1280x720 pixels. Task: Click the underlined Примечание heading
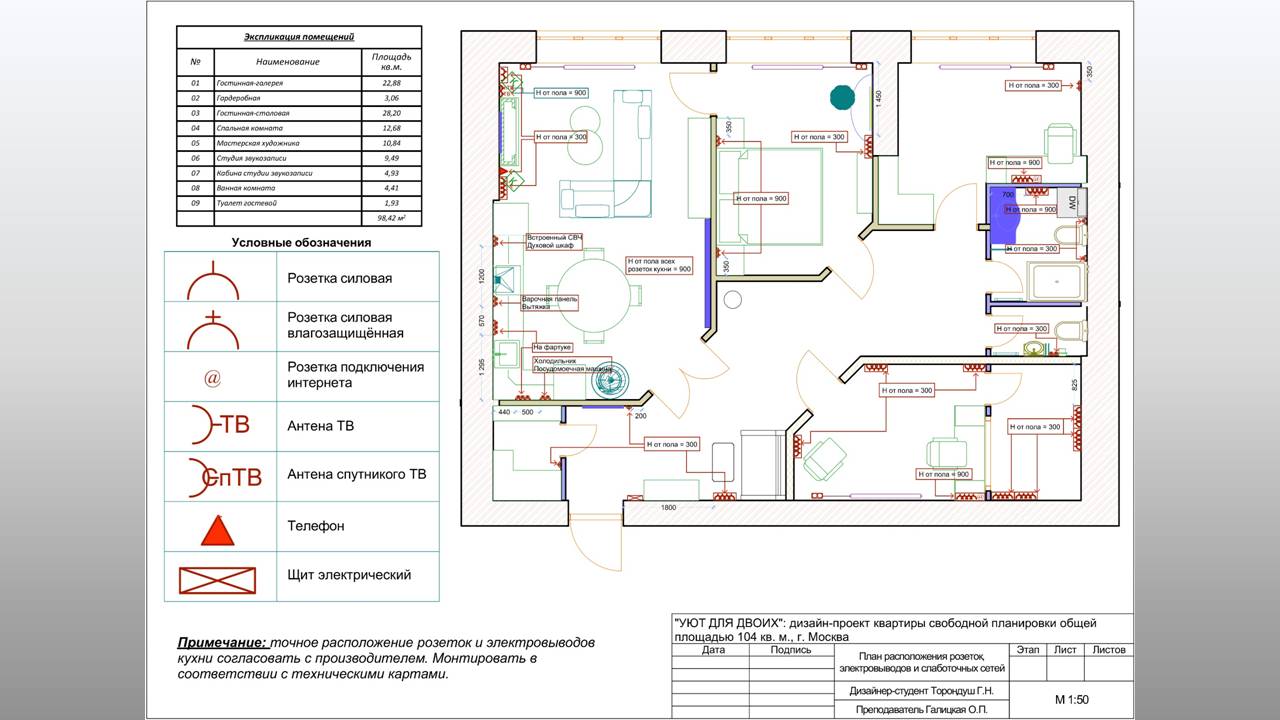(221, 643)
